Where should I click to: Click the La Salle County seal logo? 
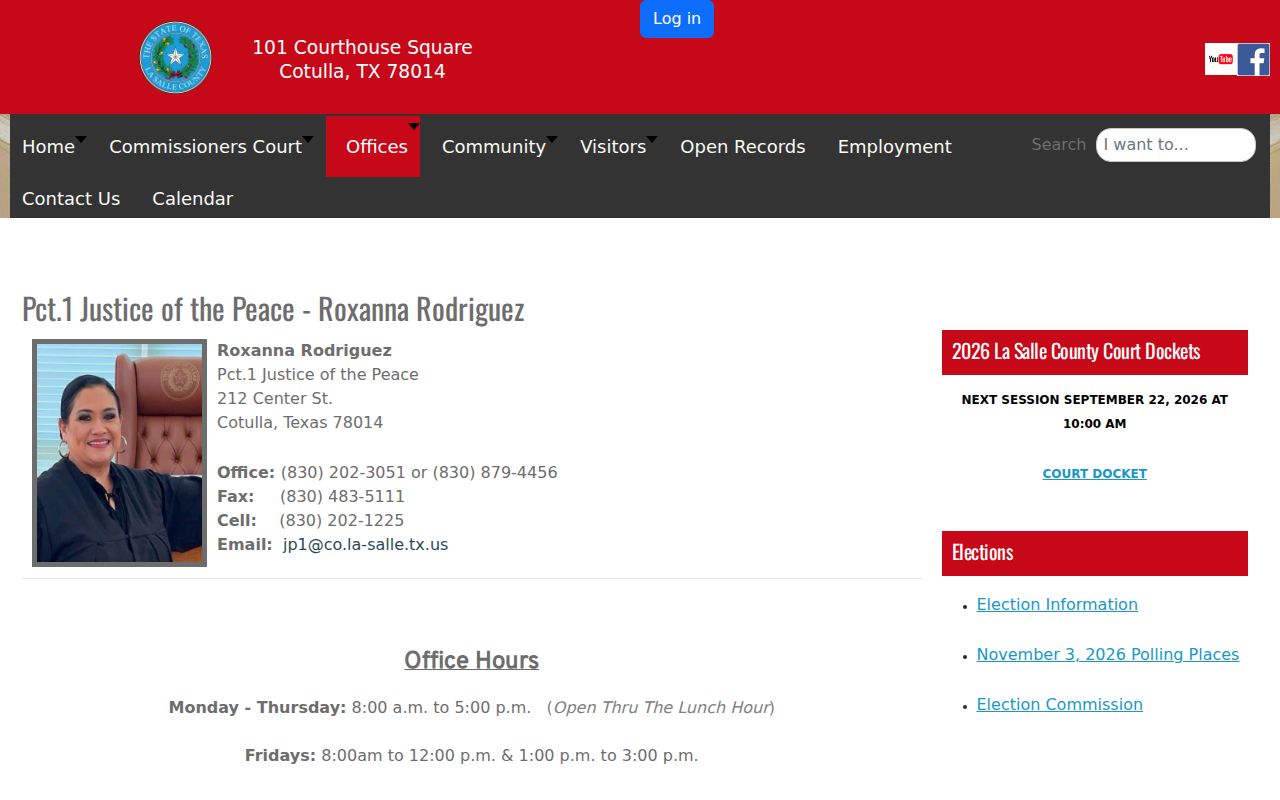175,58
